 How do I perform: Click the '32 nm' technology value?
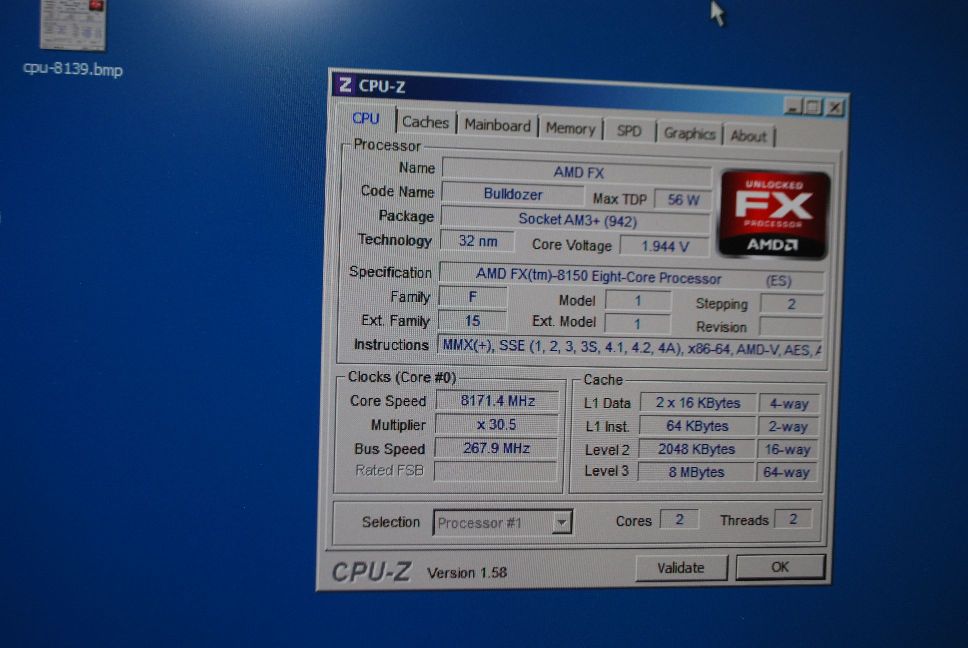[477, 241]
